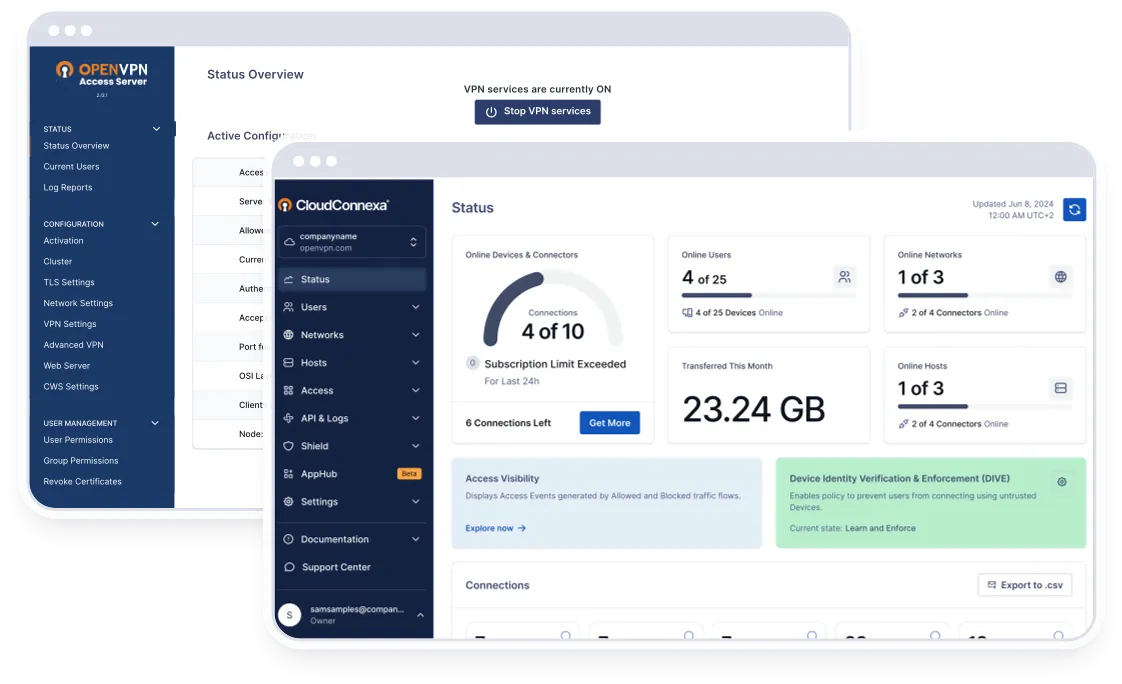Expand the Networks menu chevron
Screen dimensions: 1122x684
coord(416,335)
